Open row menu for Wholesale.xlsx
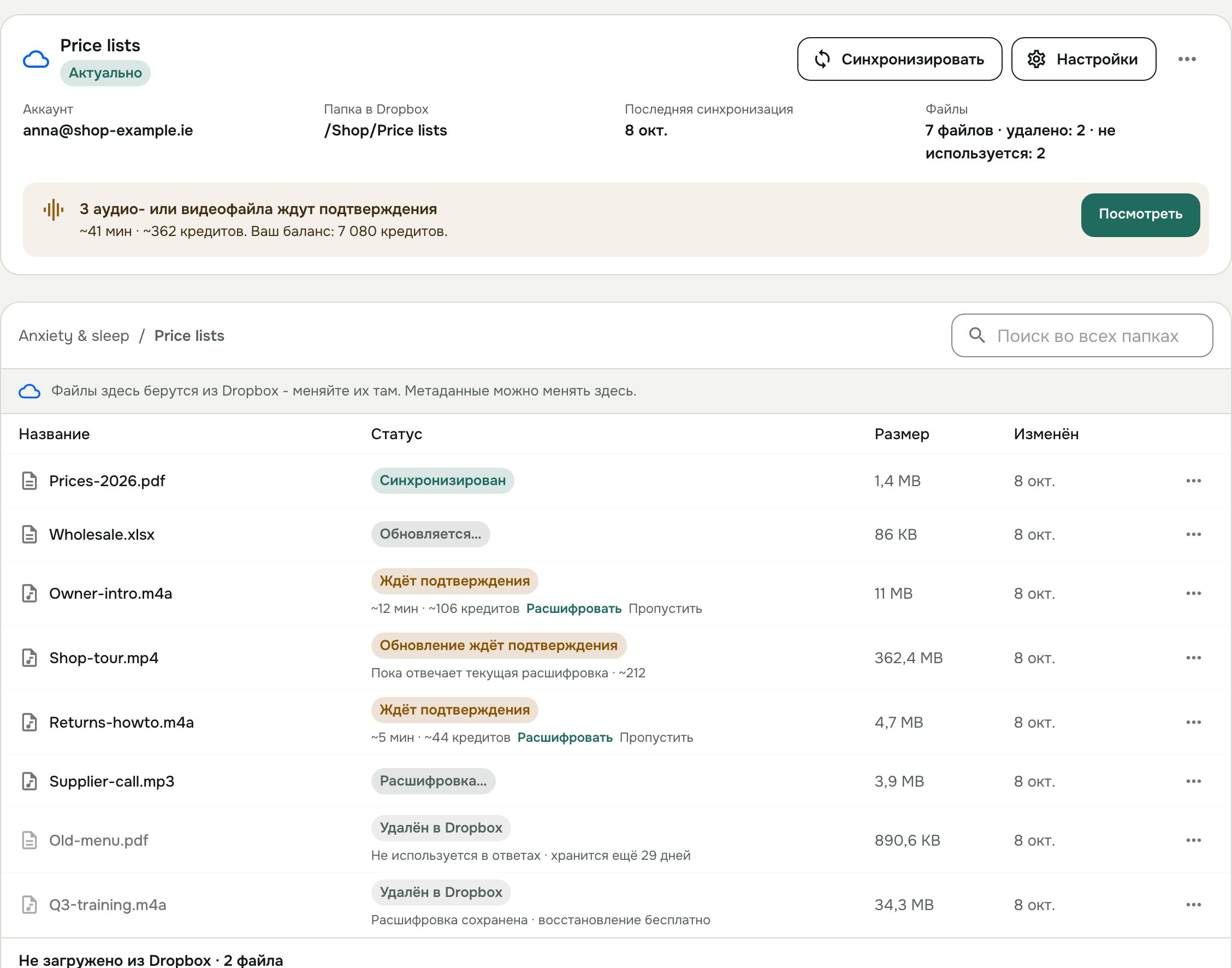The height and width of the screenshot is (968, 1232). click(x=1193, y=534)
